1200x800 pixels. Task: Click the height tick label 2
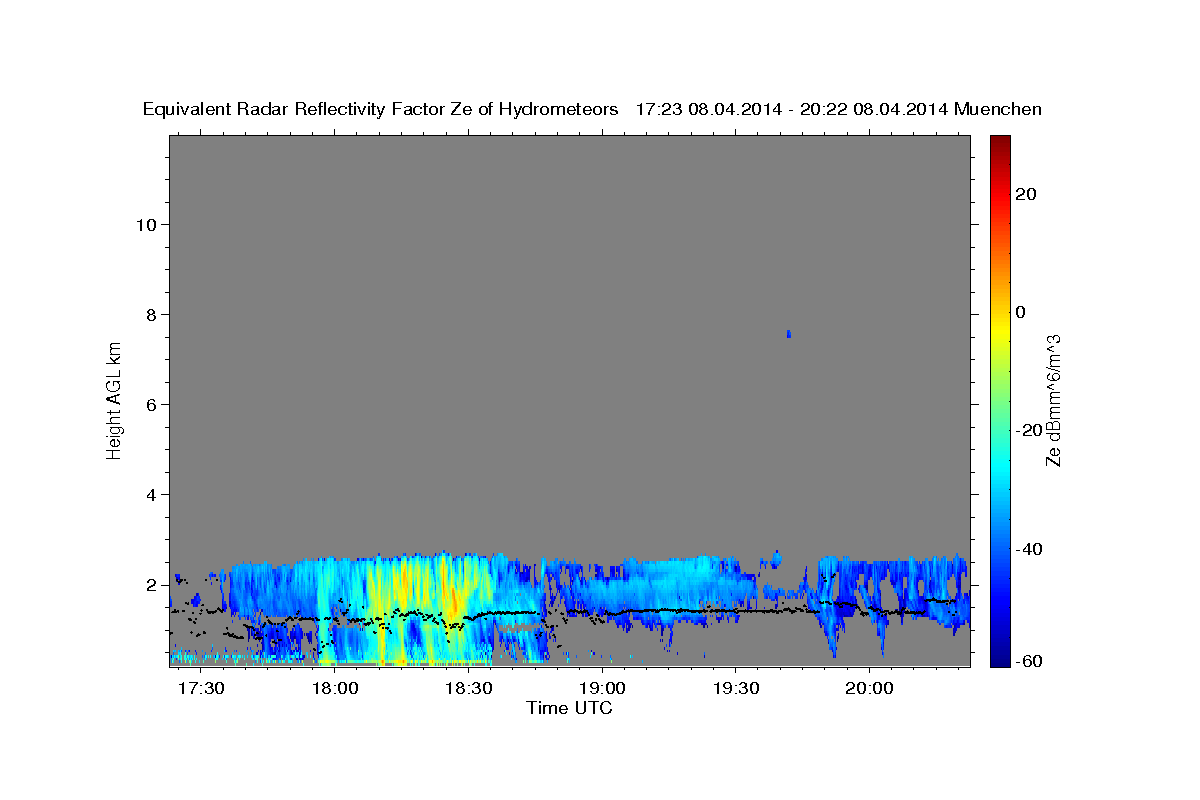(151, 584)
